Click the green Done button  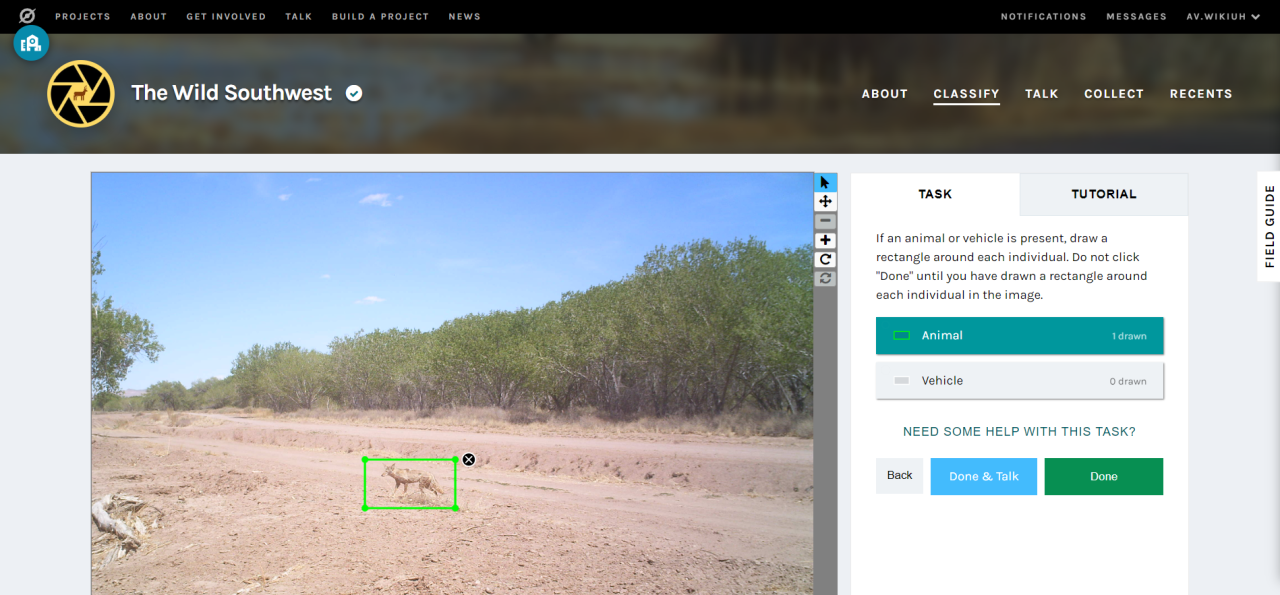1104,476
